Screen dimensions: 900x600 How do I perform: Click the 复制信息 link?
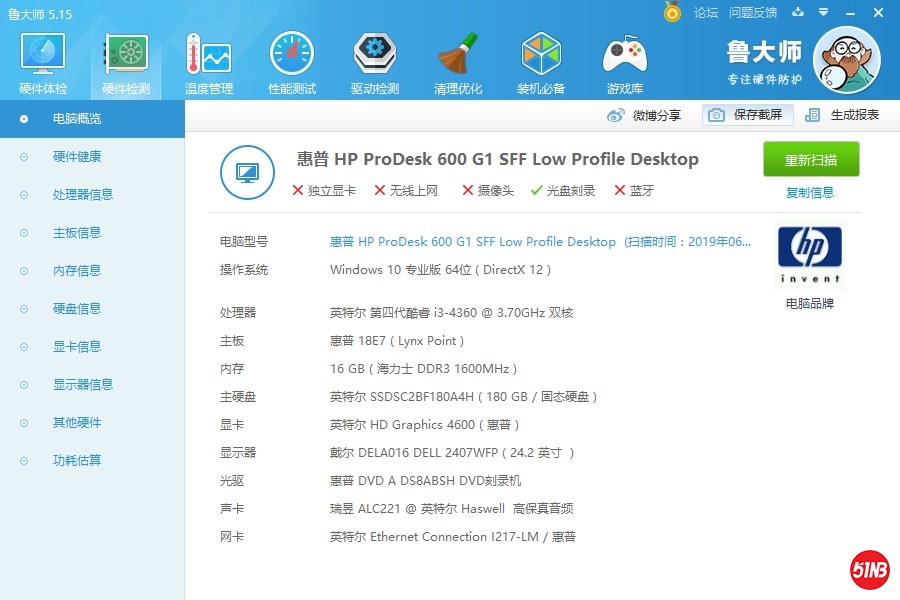pos(810,193)
